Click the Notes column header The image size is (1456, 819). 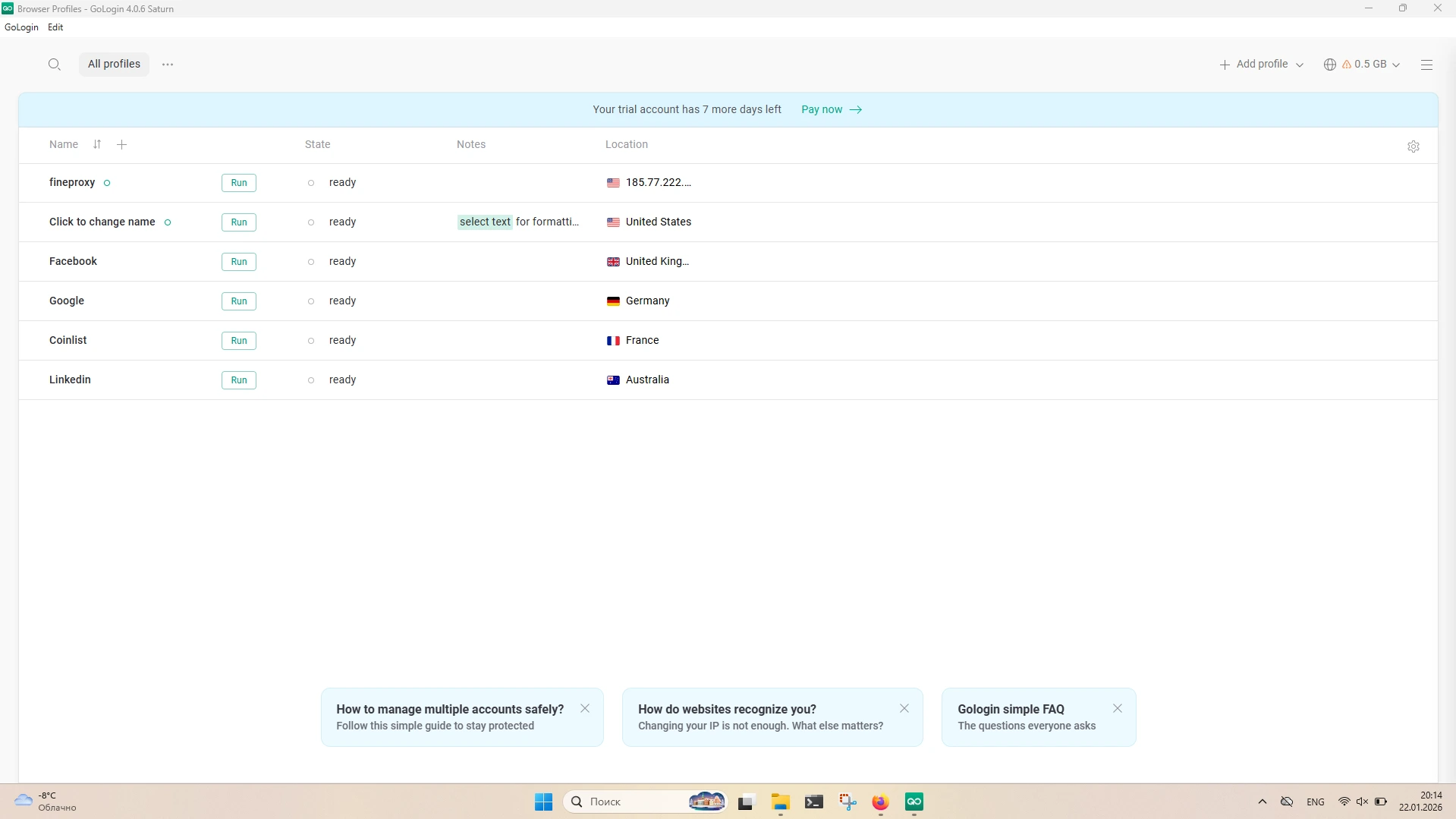coord(471,145)
